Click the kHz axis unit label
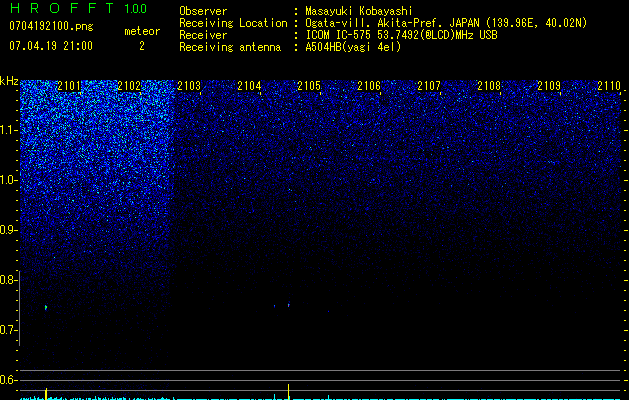The width and height of the screenshot is (629, 400). tap(9, 81)
